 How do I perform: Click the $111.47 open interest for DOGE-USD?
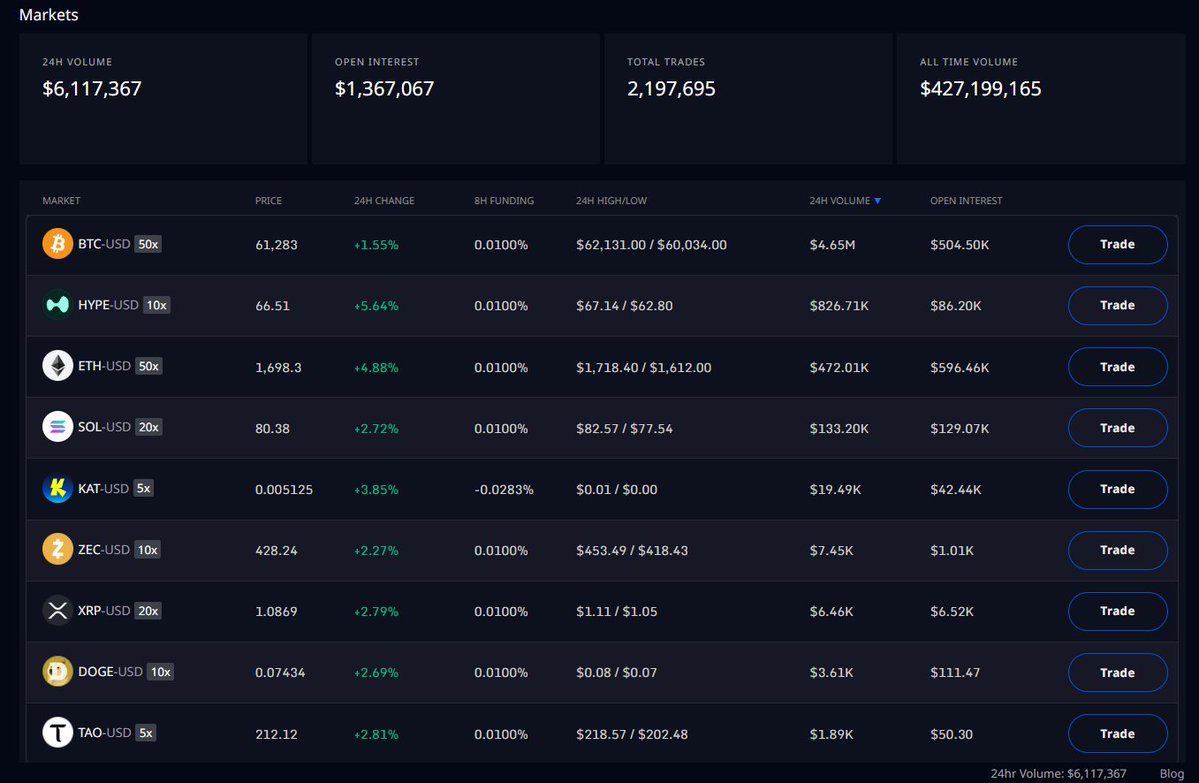pyautogui.click(x=955, y=673)
